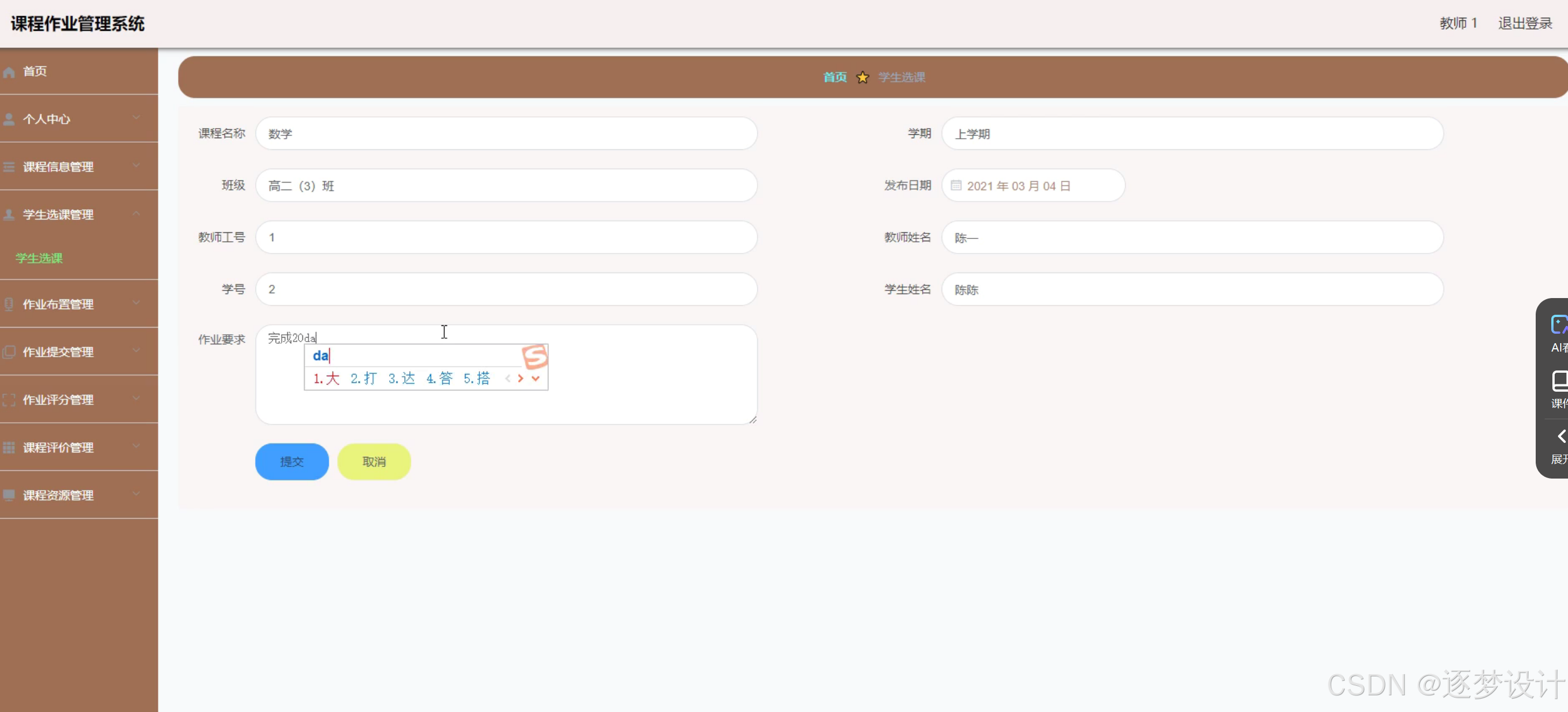The height and width of the screenshot is (712, 1568).
Task: Click the 课程名称 input field
Action: 506,133
